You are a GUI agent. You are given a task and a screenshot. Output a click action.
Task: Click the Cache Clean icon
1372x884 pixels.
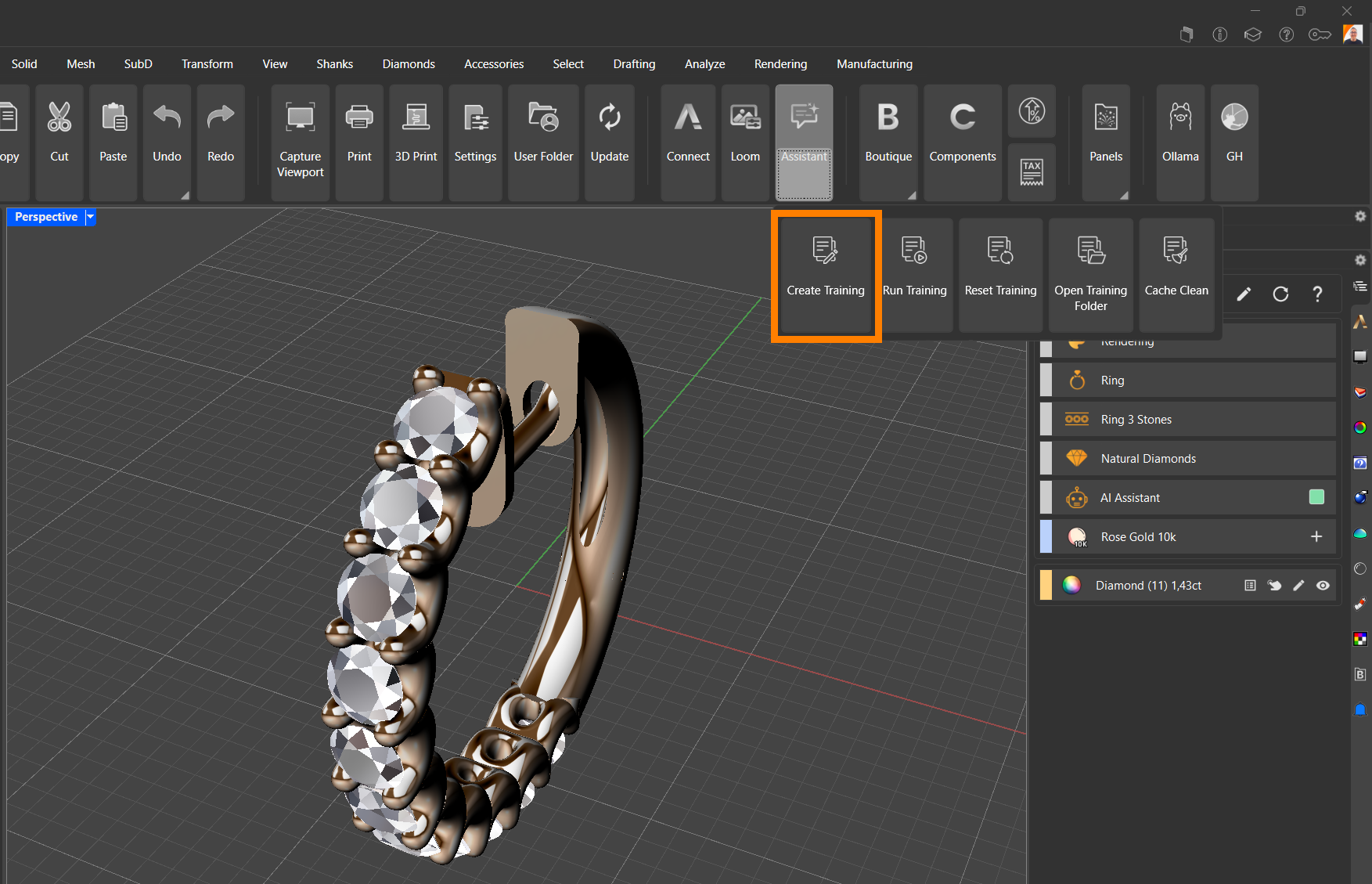1176,252
